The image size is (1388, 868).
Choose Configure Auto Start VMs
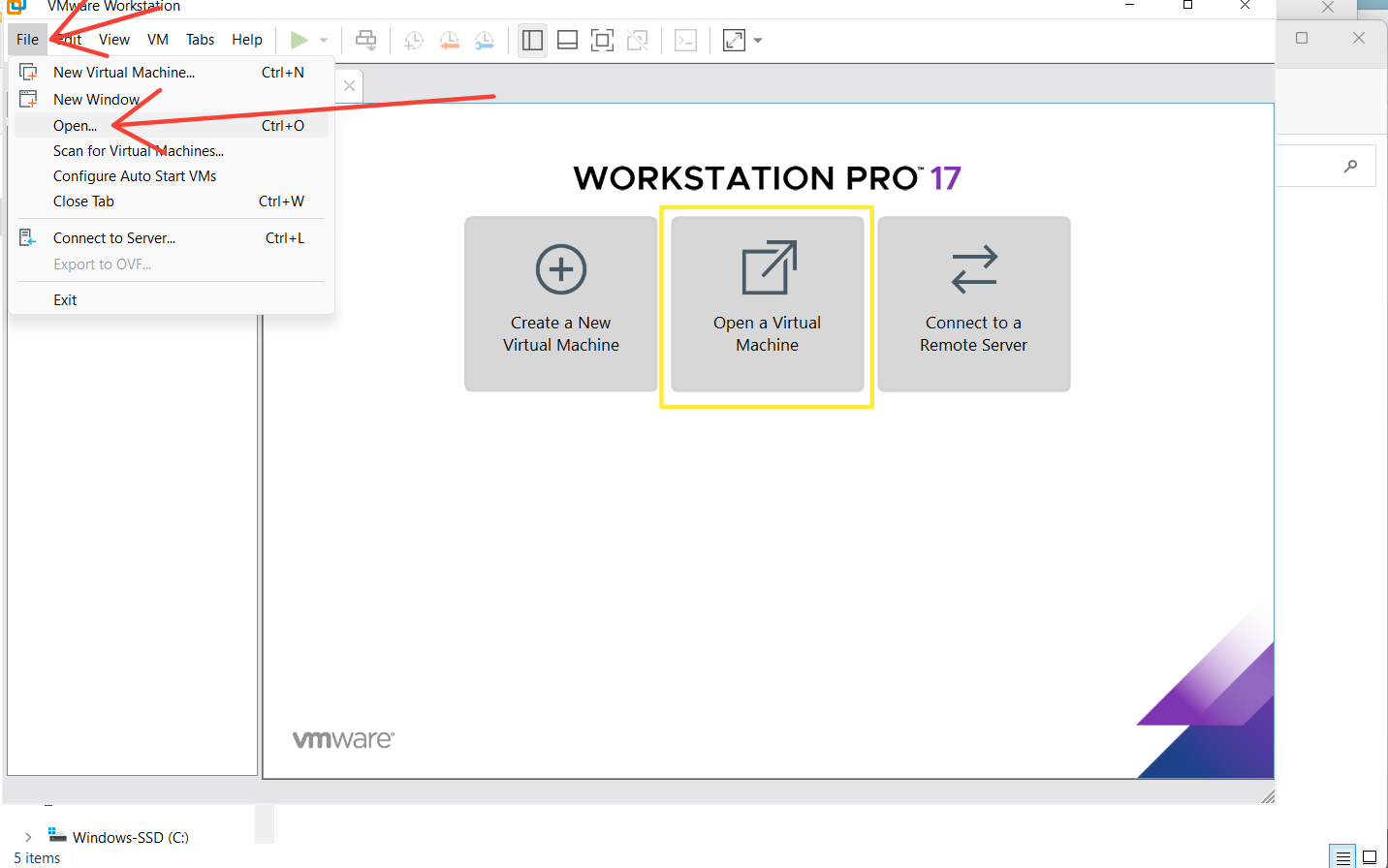(171, 176)
